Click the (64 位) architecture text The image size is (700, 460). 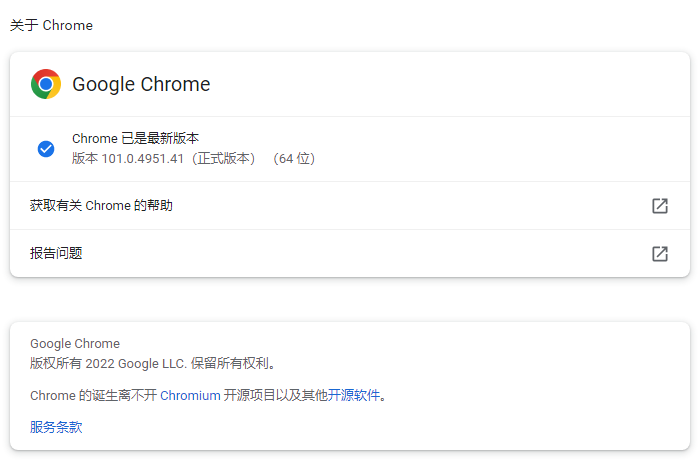[294, 158]
